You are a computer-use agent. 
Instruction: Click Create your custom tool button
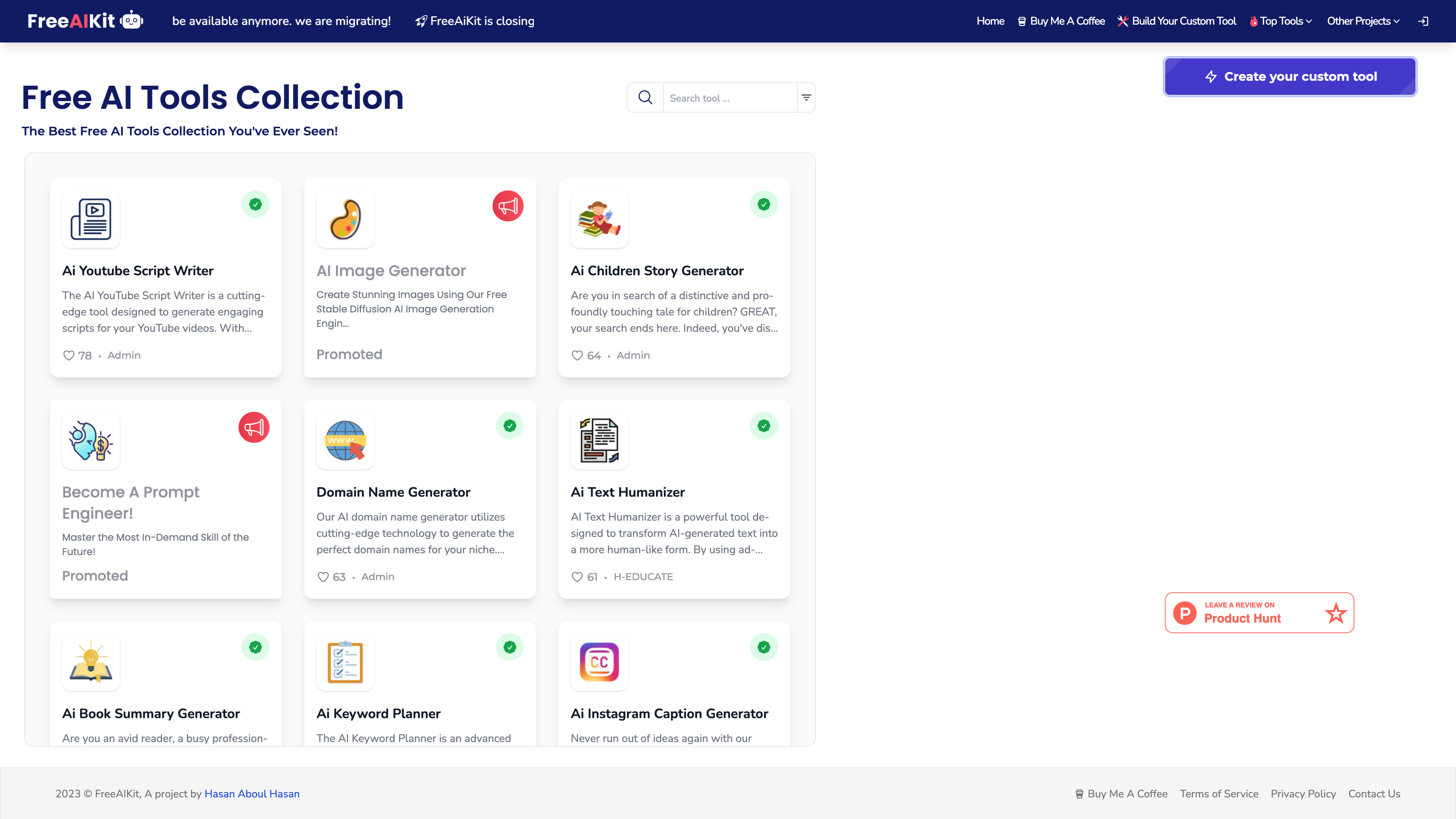(1290, 76)
